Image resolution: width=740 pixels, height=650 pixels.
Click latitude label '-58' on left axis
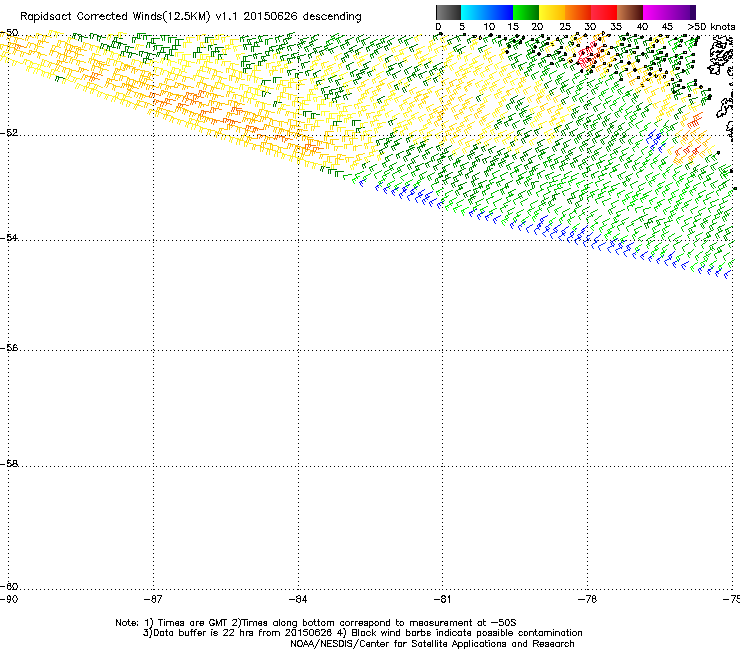click(9, 464)
